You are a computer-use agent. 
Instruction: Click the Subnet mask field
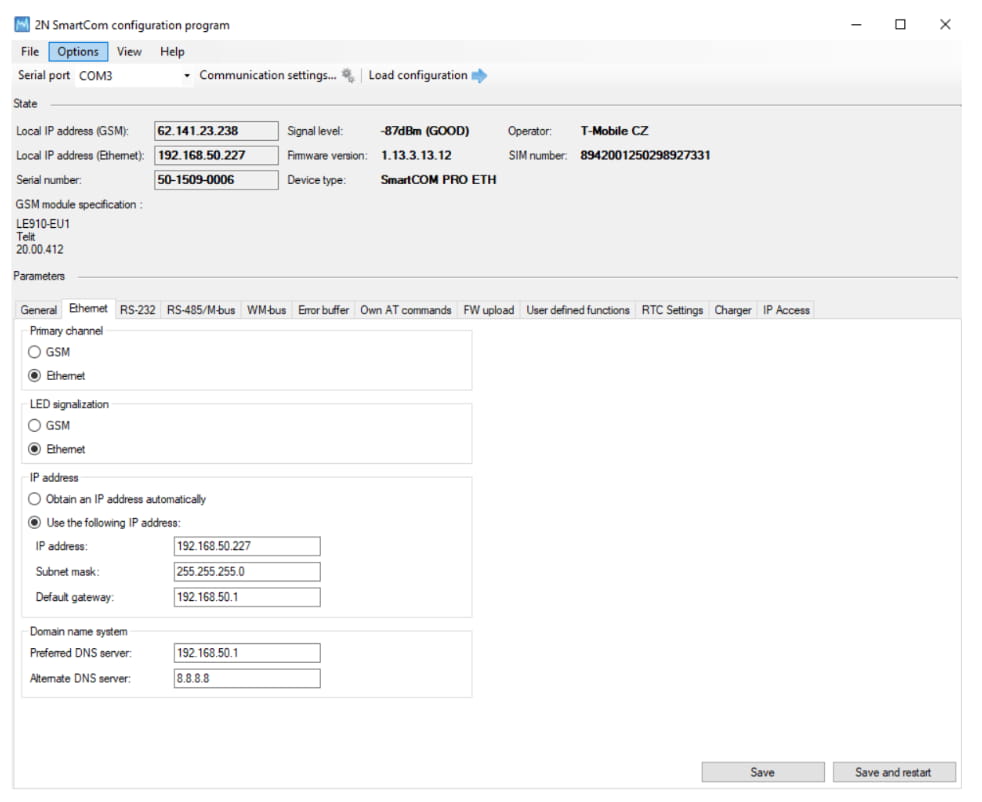click(247, 572)
